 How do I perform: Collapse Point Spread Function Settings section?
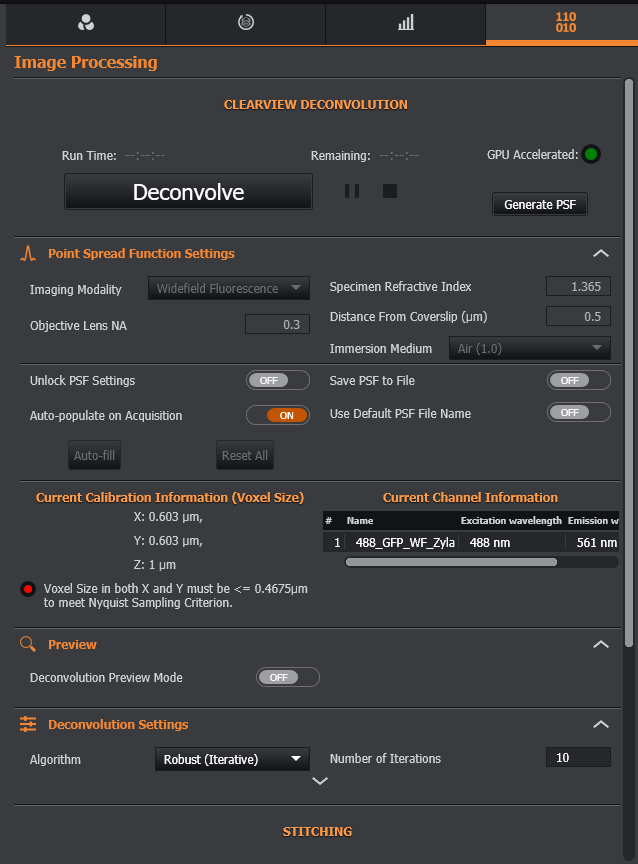tap(600, 254)
